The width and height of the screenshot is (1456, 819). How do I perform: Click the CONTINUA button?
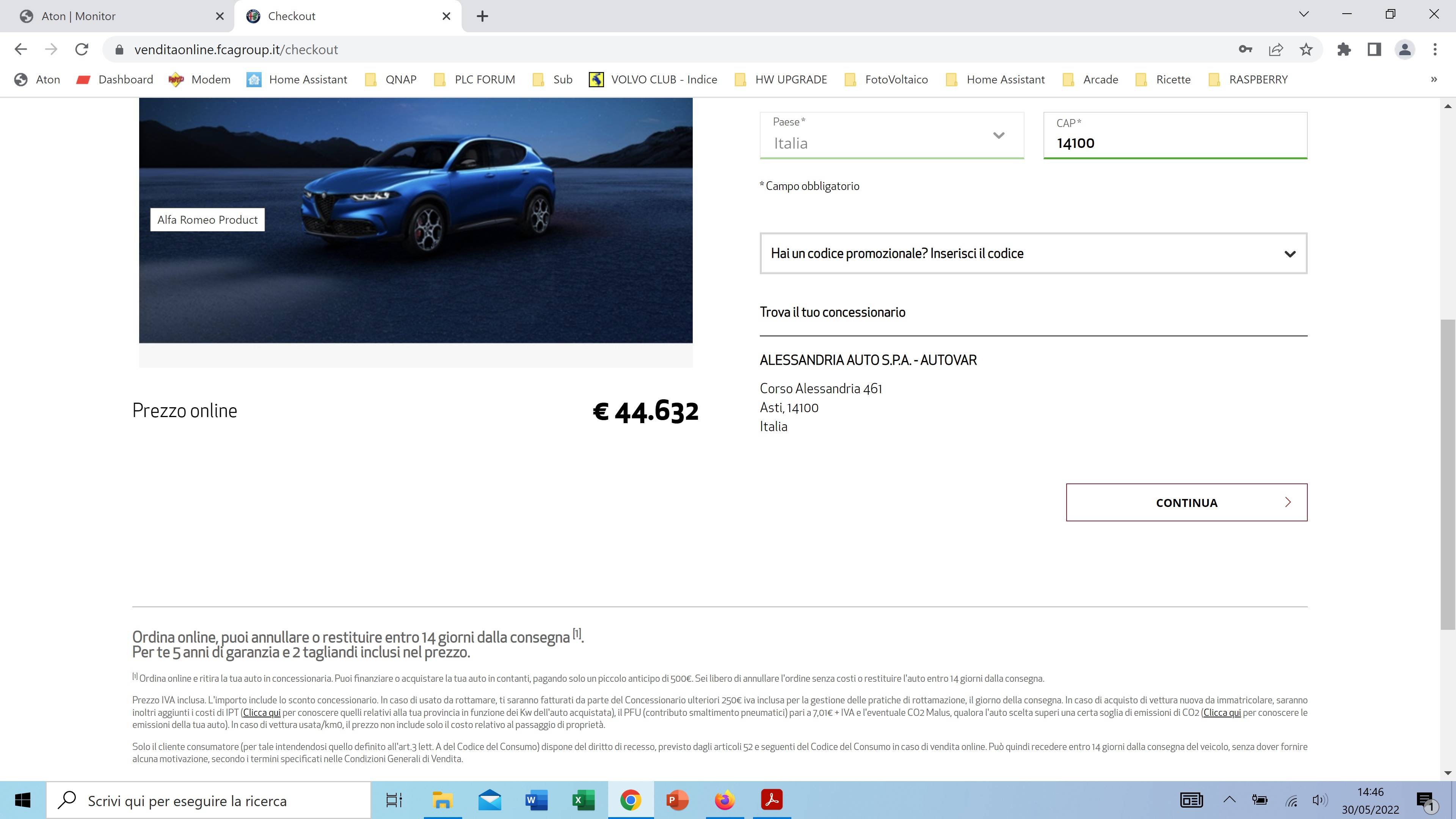tap(1186, 502)
